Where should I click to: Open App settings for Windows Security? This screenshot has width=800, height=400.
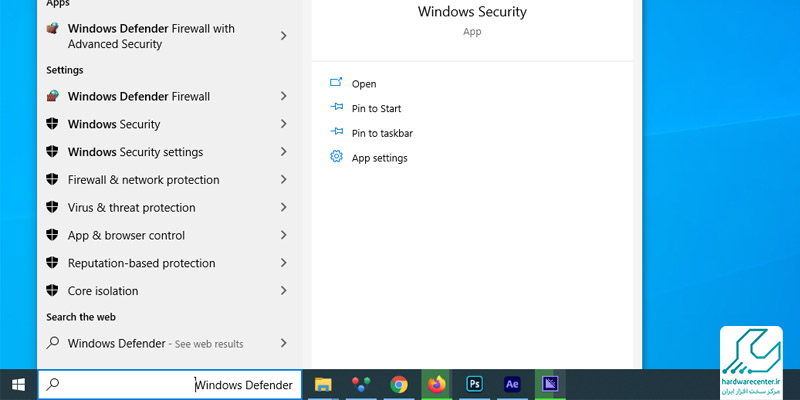pos(380,158)
